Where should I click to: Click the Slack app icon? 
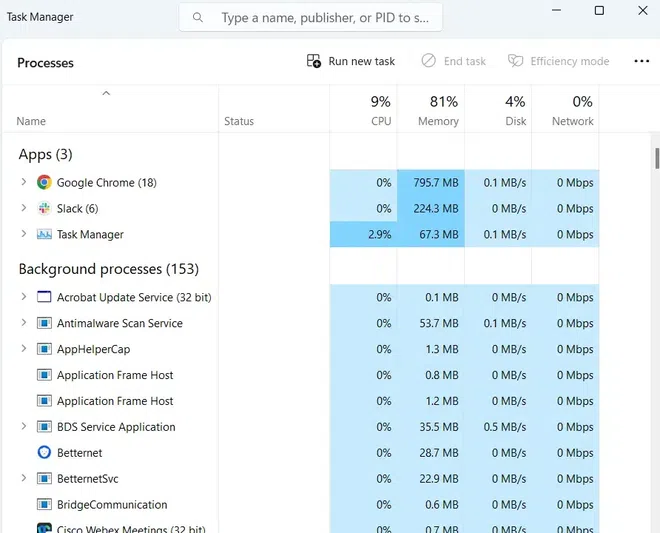coord(44,208)
